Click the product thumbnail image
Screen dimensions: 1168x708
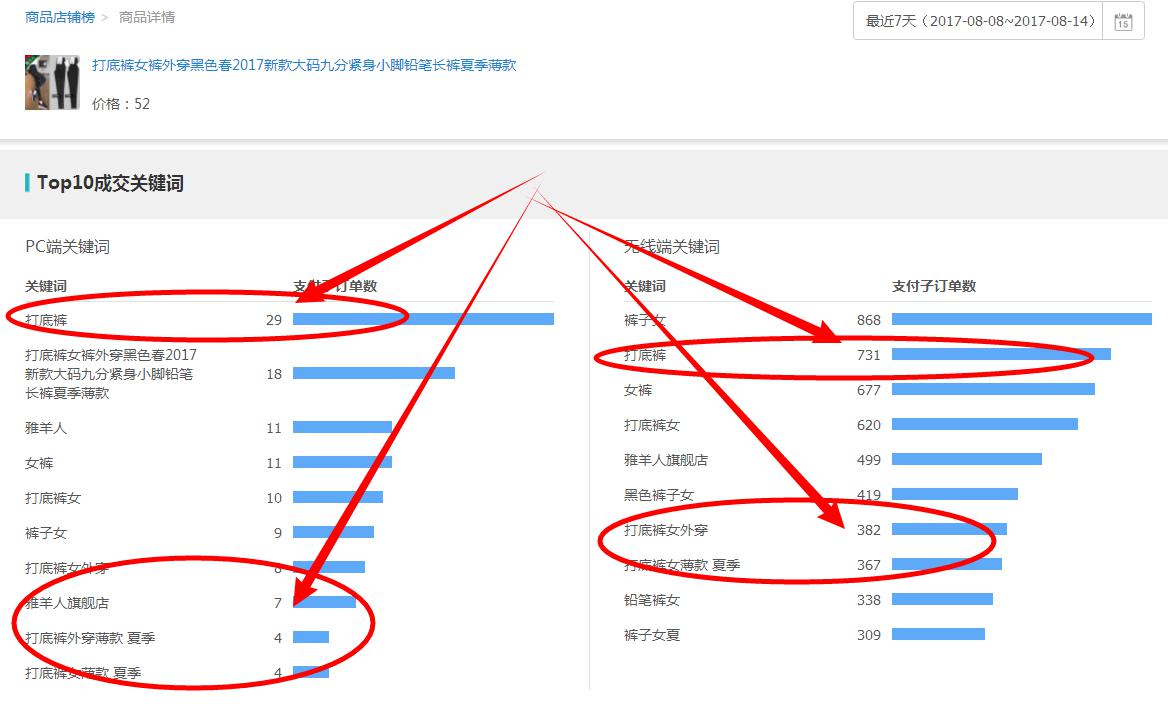coord(52,83)
